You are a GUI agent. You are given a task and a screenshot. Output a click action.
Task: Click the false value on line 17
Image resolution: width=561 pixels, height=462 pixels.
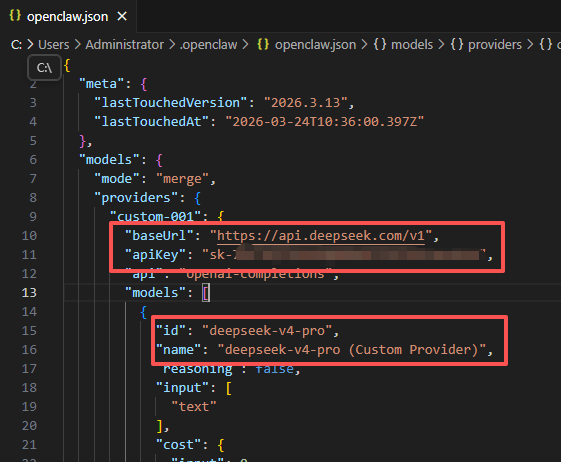point(274,369)
